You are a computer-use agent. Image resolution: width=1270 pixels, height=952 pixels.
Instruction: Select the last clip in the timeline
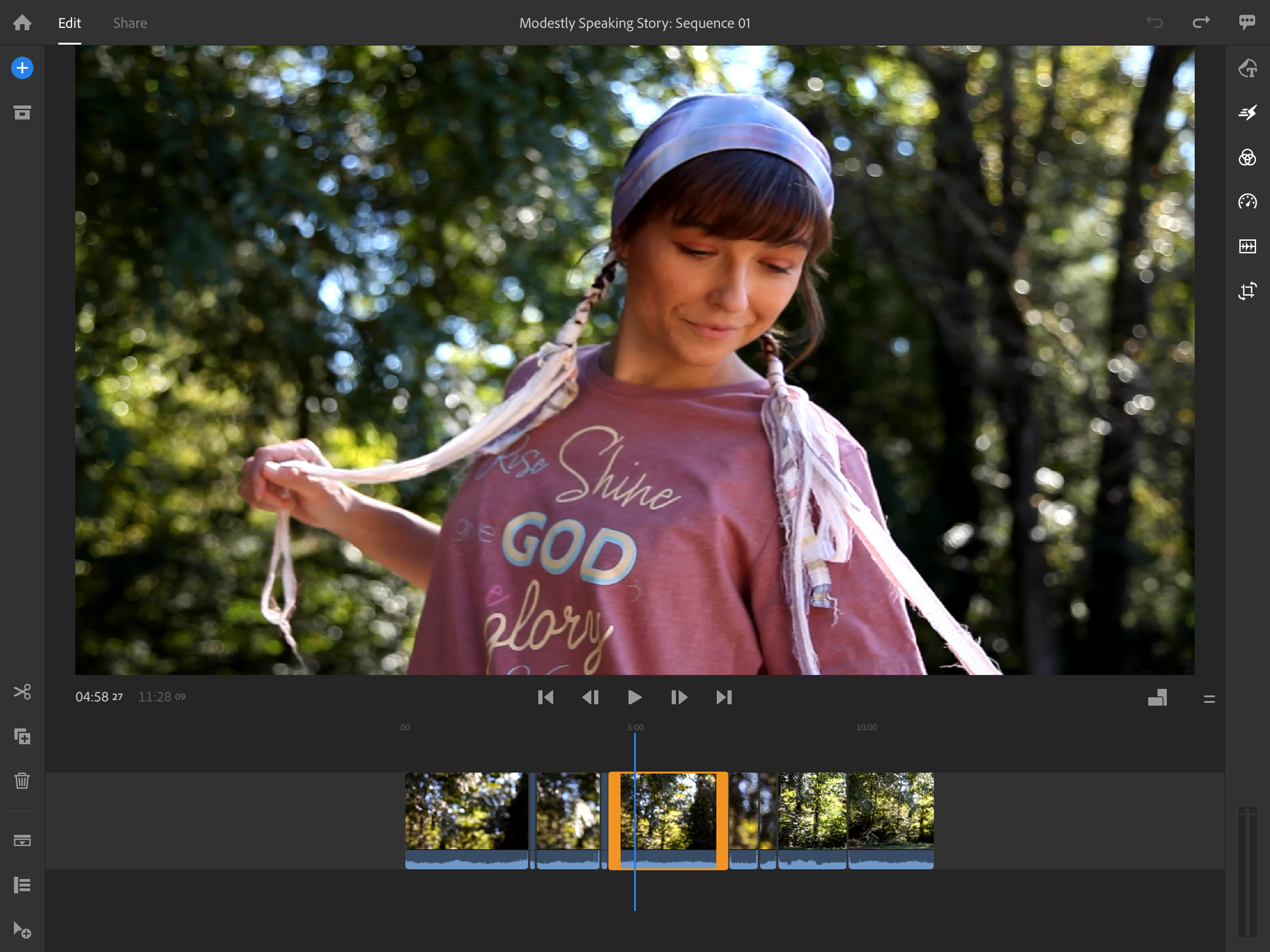coord(891,821)
